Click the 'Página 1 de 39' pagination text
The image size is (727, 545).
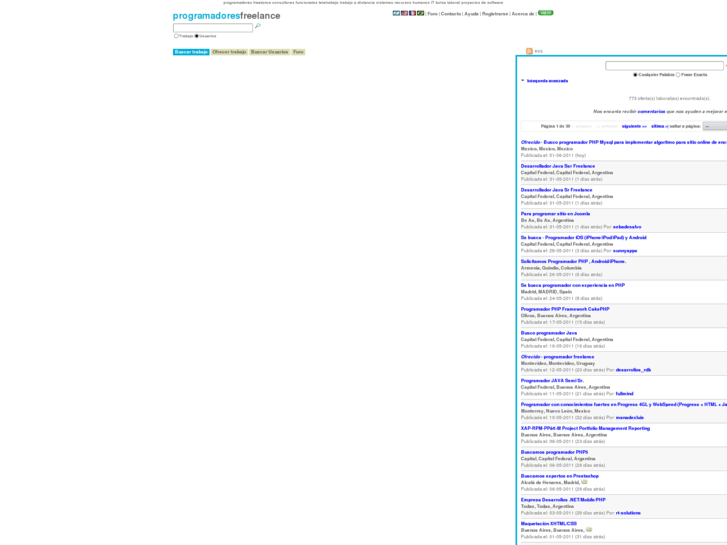point(555,126)
